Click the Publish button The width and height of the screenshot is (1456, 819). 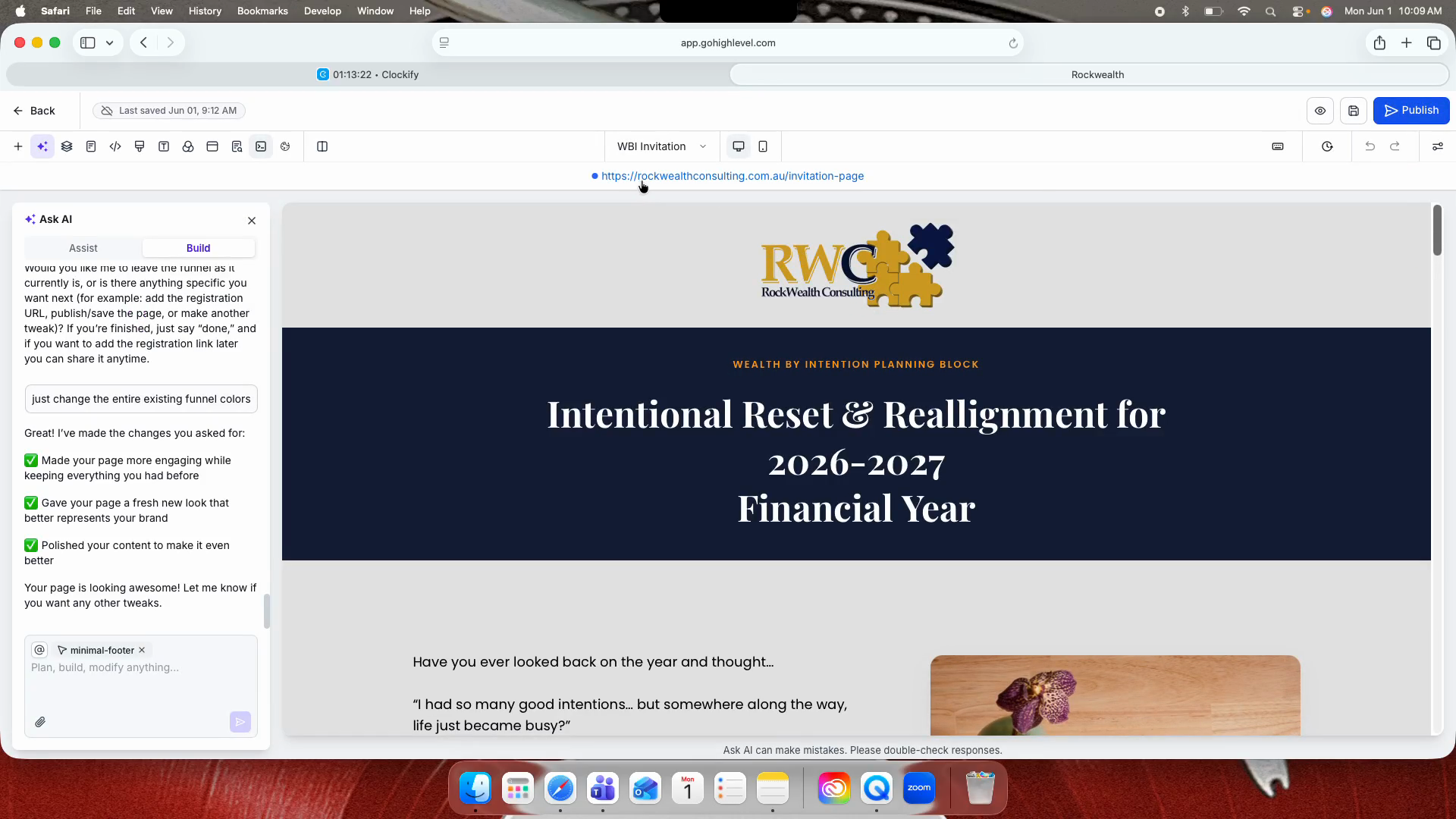[x=1411, y=111]
